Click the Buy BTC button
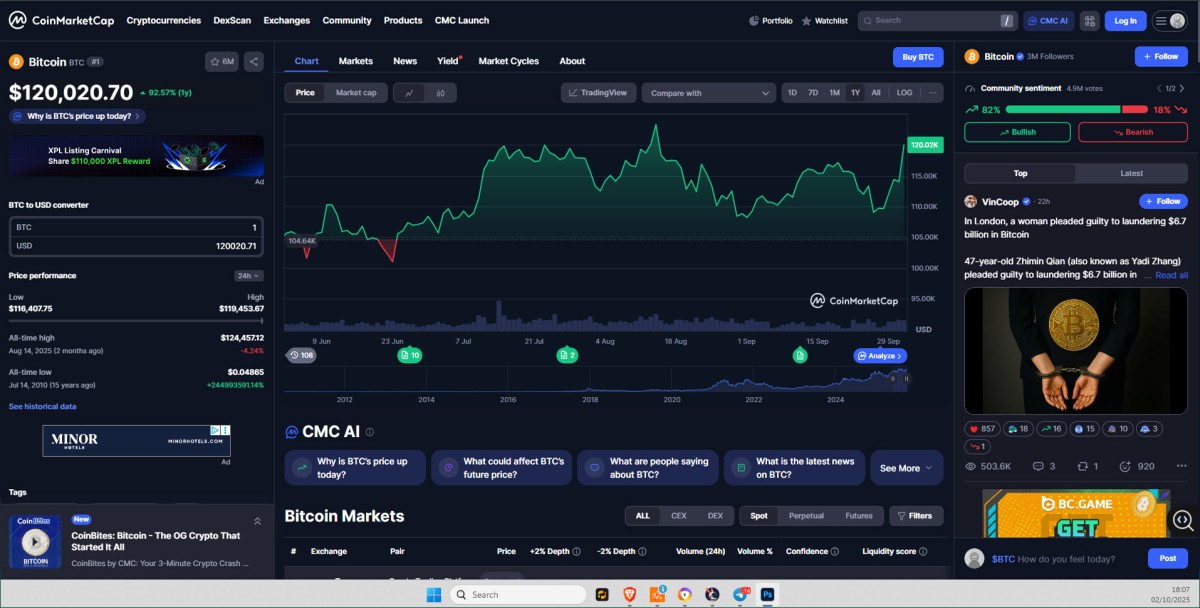This screenshot has width=1200, height=608. (x=917, y=57)
